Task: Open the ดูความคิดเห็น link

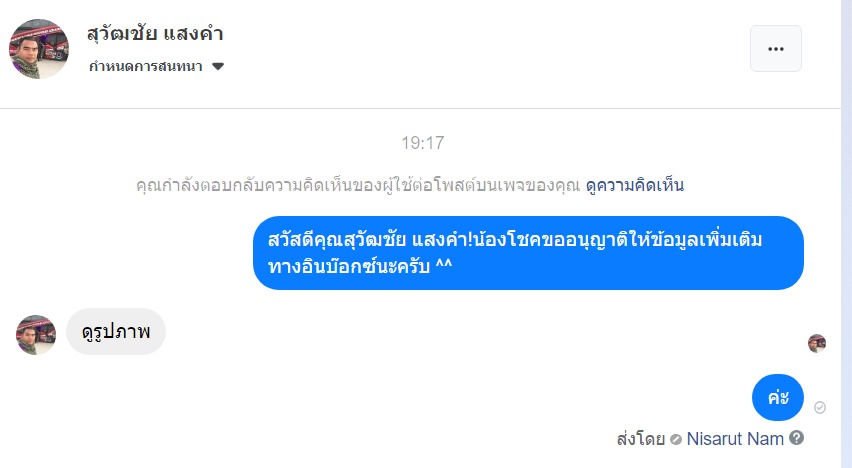Action: (x=635, y=185)
